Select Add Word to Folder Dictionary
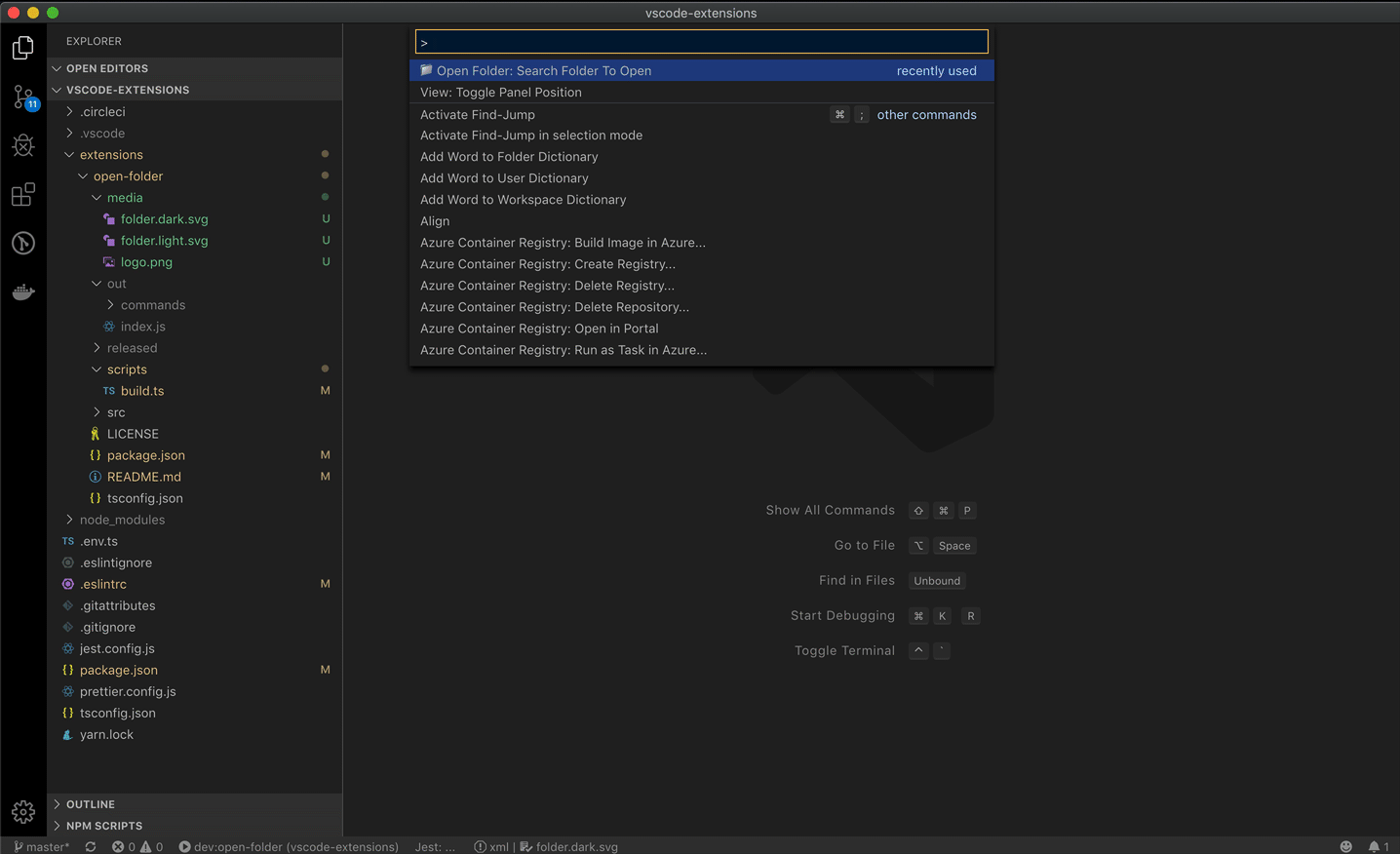This screenshot has width=1400, height=854. click(702, 157)
